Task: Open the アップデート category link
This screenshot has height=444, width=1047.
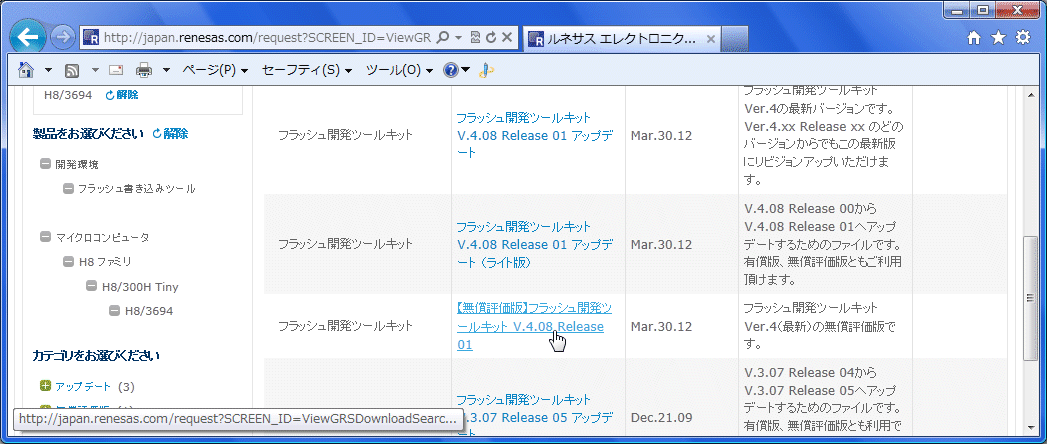Action: click(83, 387)
